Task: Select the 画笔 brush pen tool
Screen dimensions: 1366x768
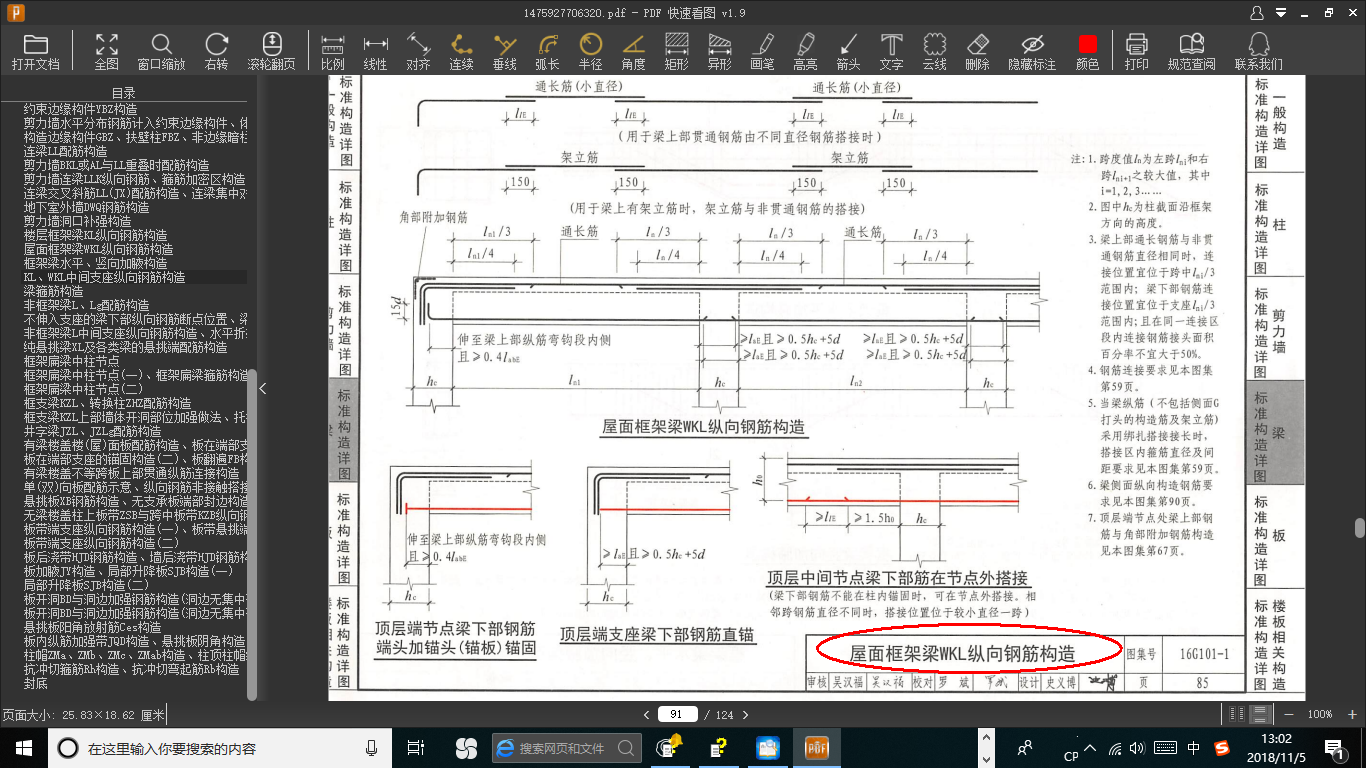Action: click(x=763, y=52)
